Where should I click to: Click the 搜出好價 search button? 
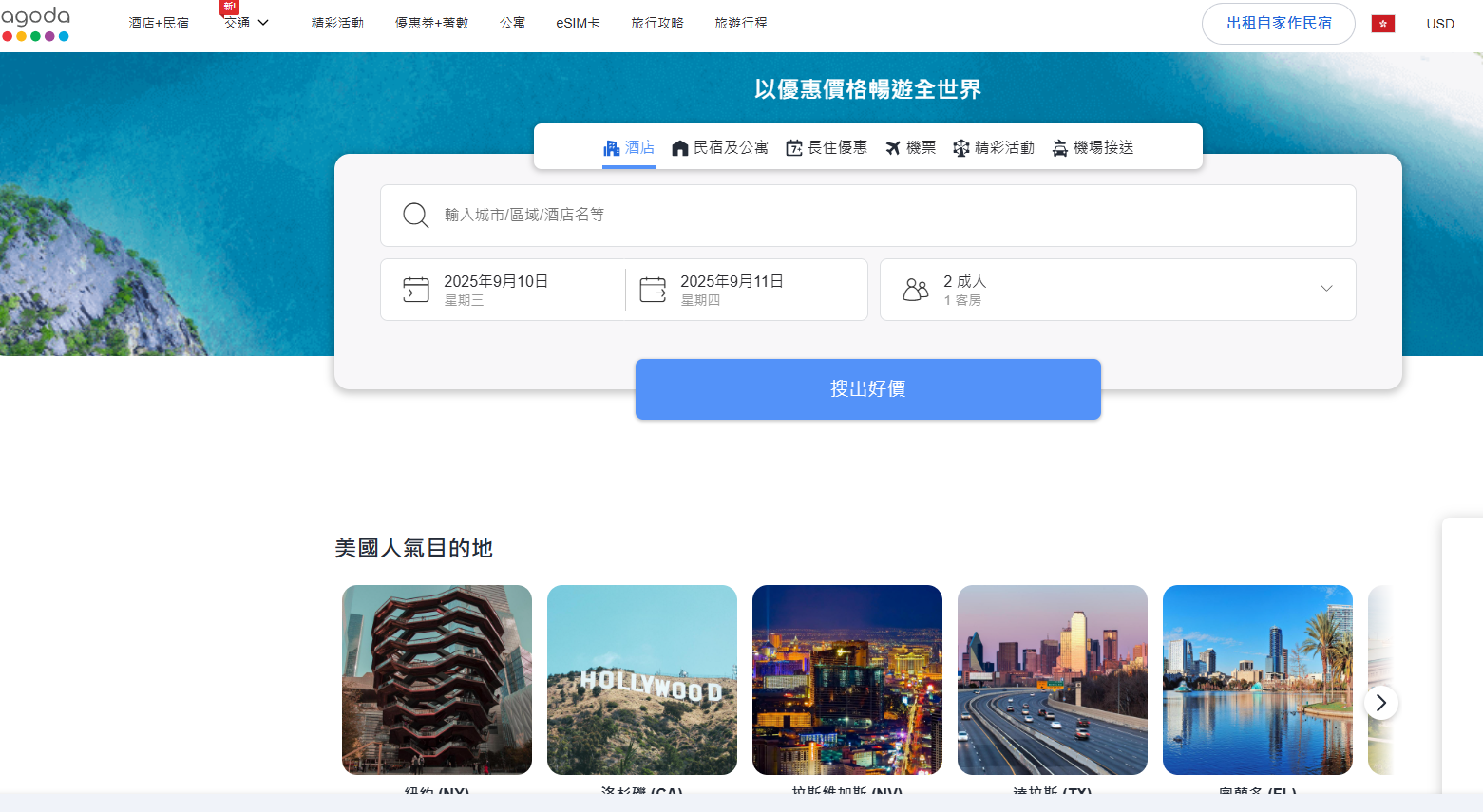click(x=867, y=389)
